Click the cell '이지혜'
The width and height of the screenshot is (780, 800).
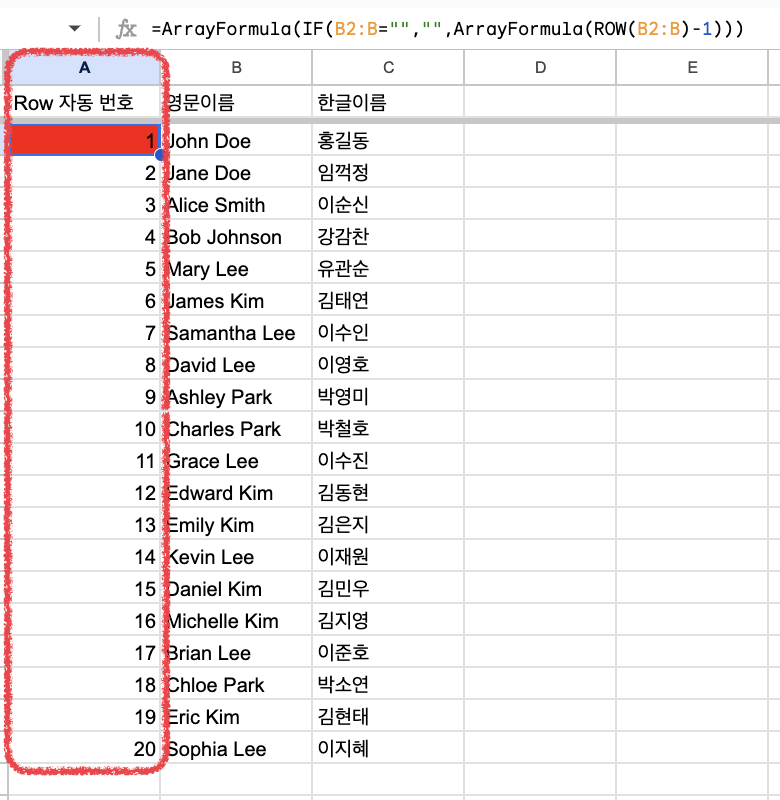[388, 748]
